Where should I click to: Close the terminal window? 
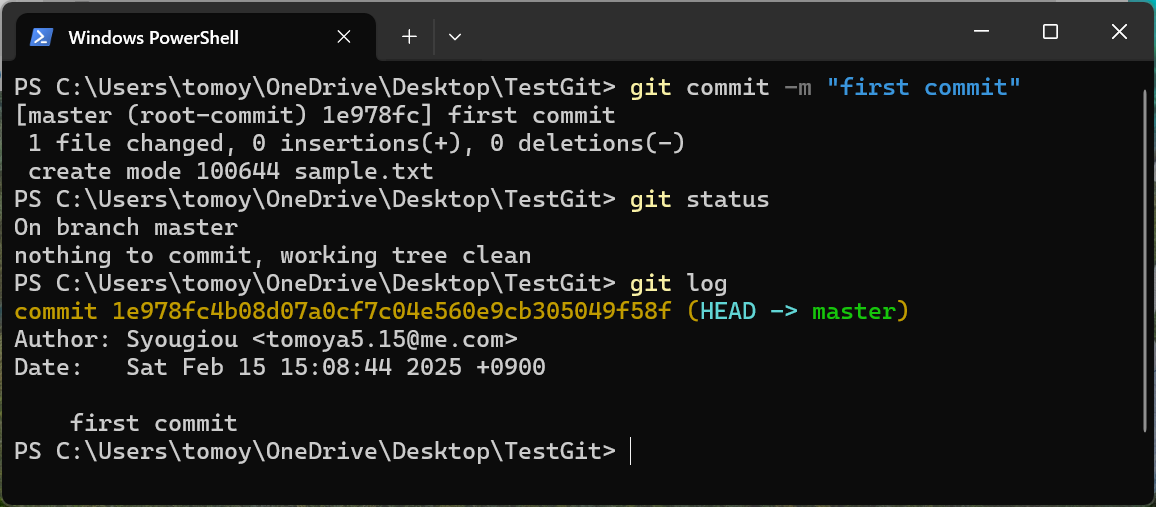(x=1119, y=32)
